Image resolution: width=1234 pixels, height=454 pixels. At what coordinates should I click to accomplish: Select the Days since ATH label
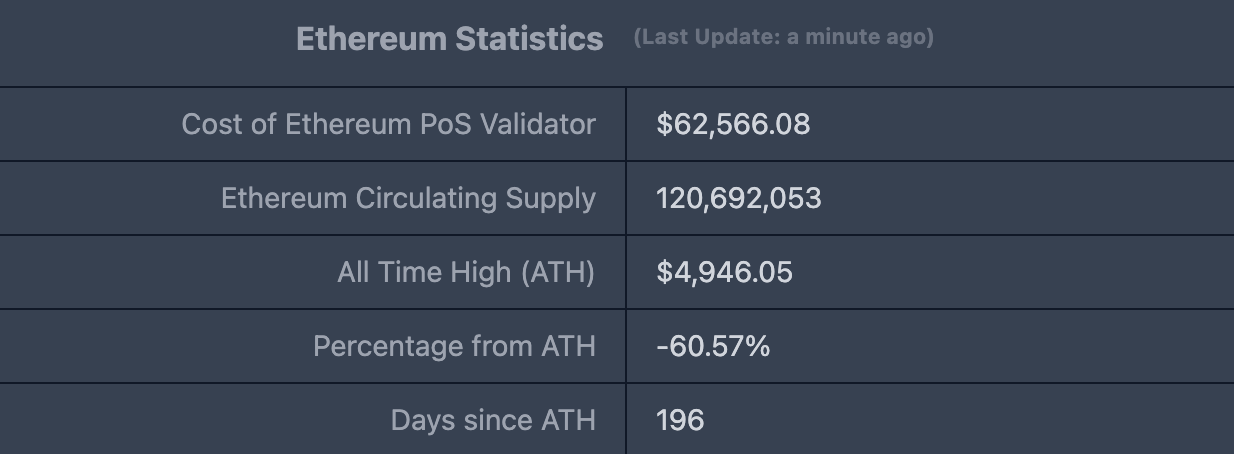pyautogui.click(x=493, y=420)
